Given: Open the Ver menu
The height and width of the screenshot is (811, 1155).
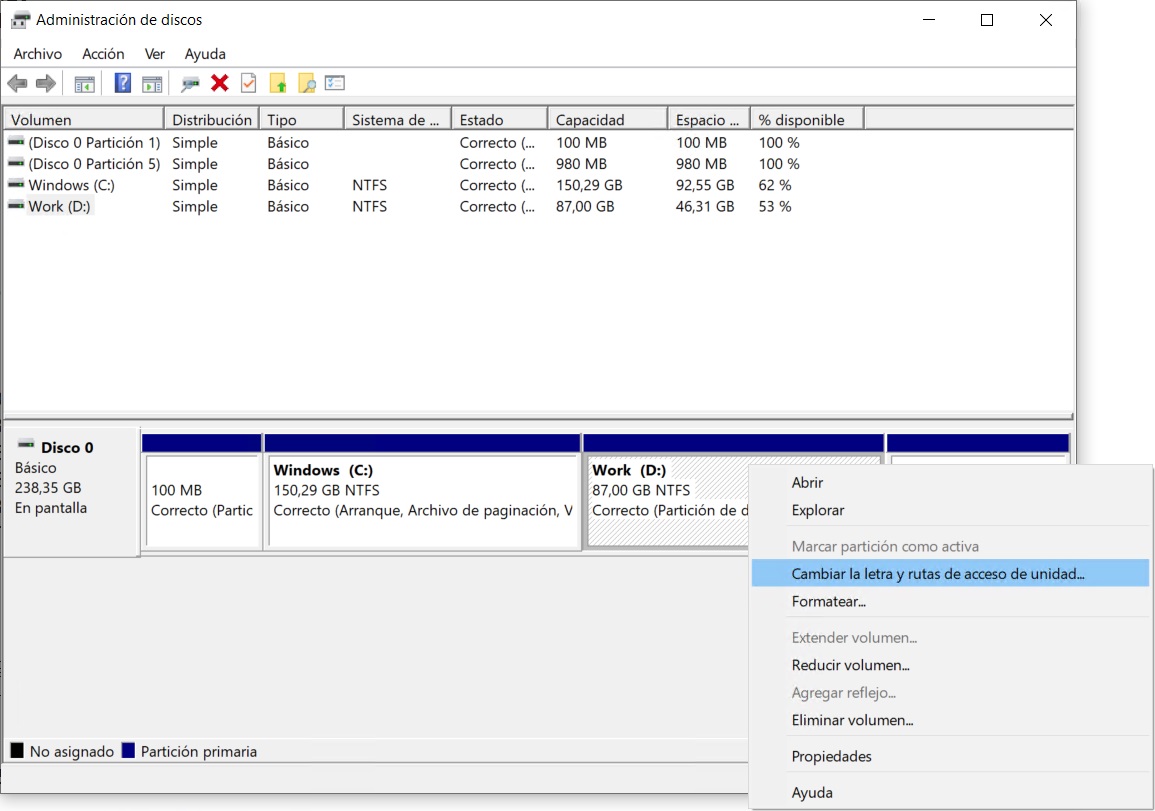Looking at the screenshot, I should point(155,54).
